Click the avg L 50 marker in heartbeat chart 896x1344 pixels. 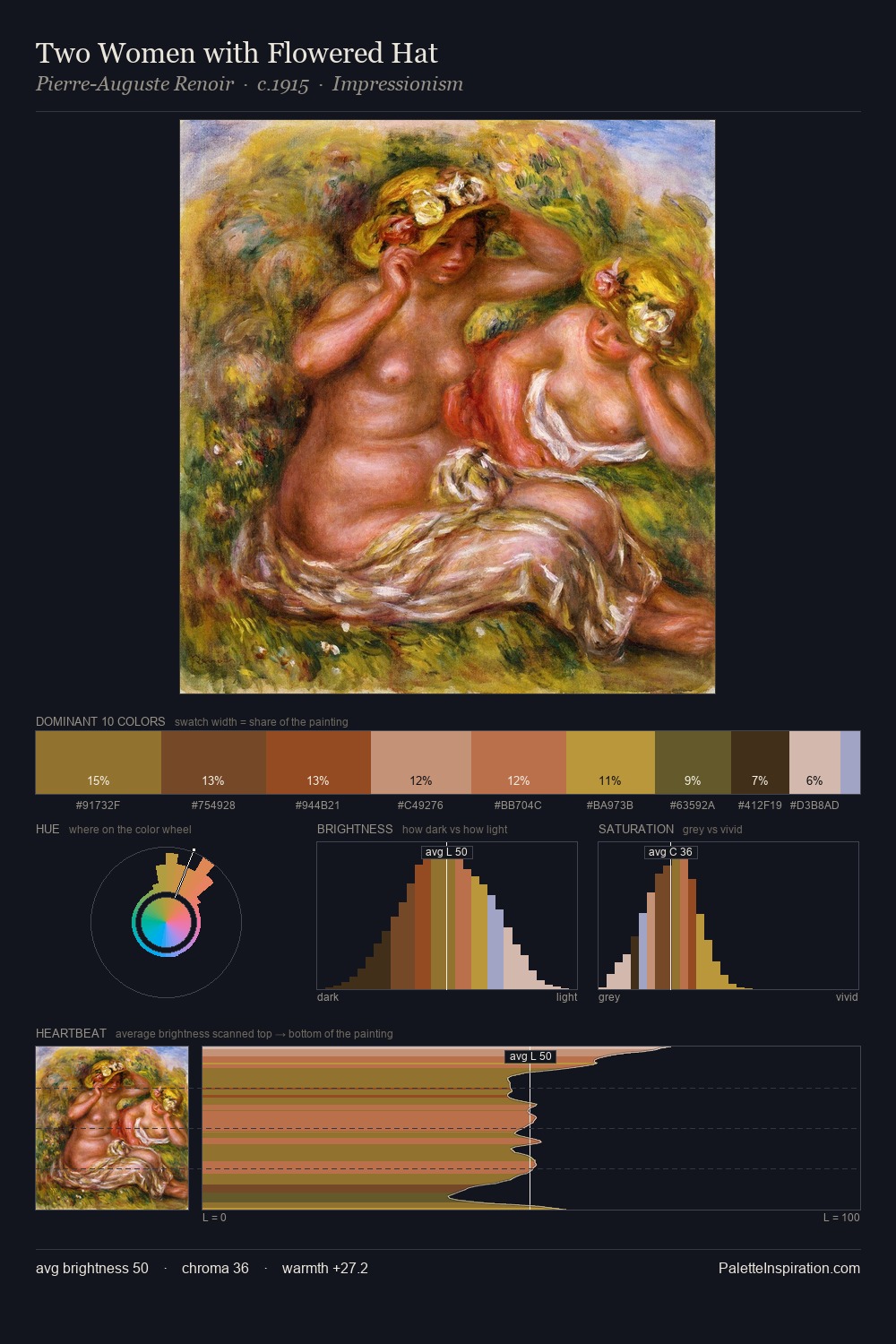(x=530, y=1056)
